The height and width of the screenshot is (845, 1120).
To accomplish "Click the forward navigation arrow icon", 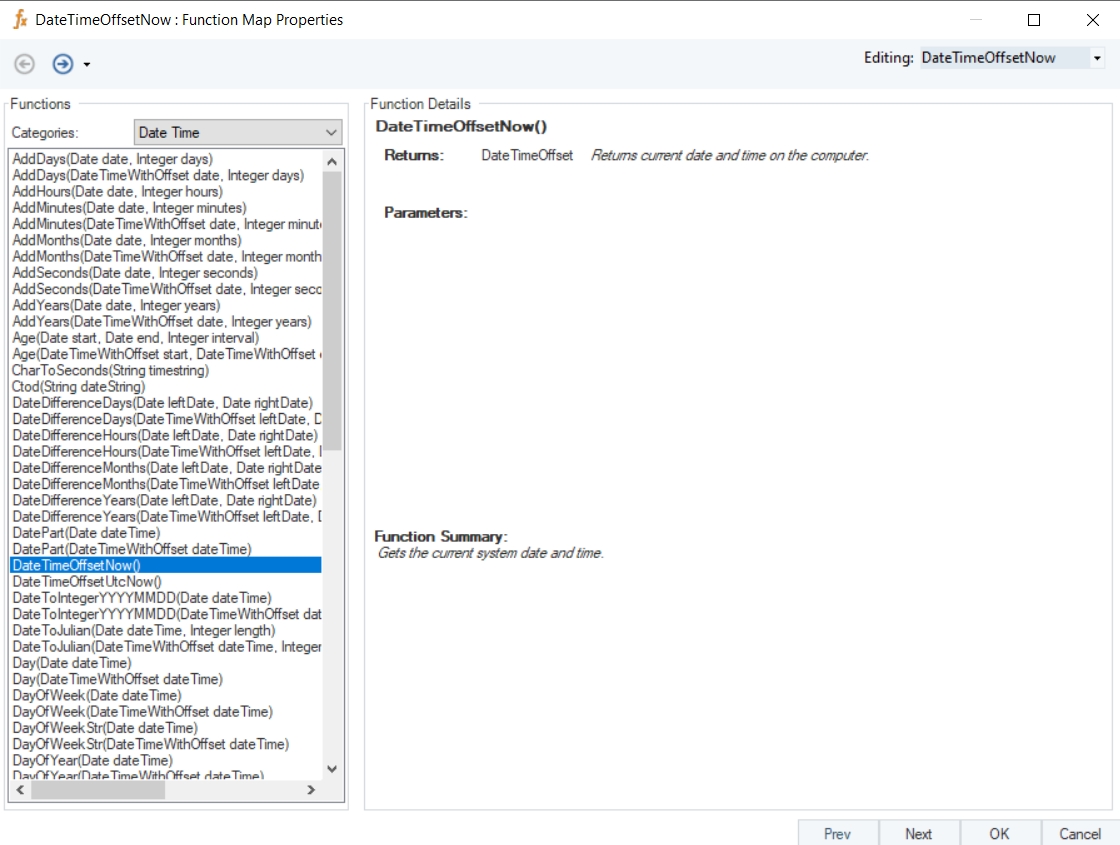I will 63,64.
